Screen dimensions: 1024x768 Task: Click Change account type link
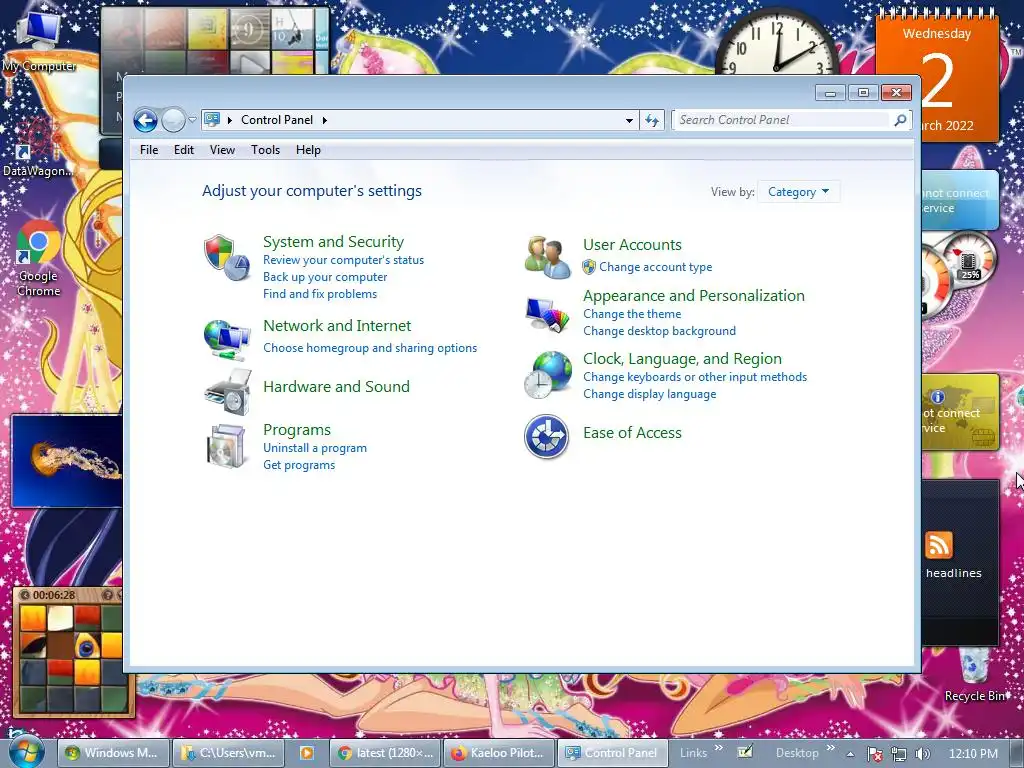(x=656, y=267)
